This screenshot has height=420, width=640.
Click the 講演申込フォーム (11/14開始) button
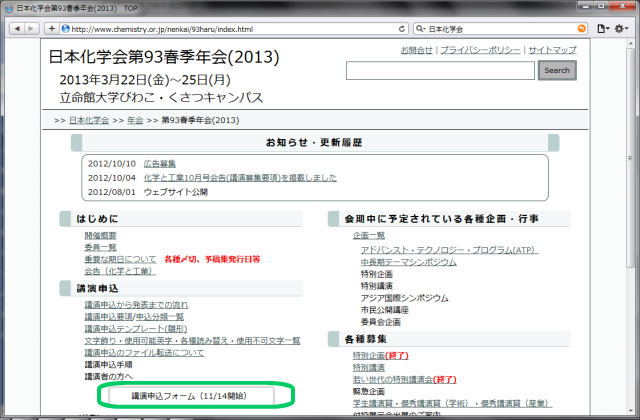(189, 396)
